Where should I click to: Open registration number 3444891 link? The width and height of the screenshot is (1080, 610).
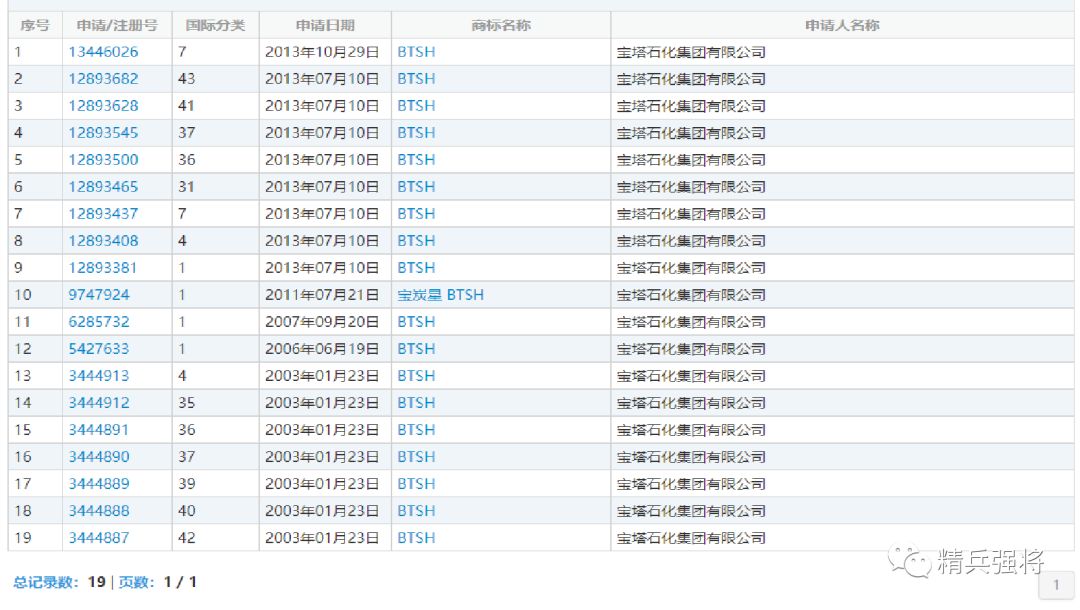(x=98, y=430)
